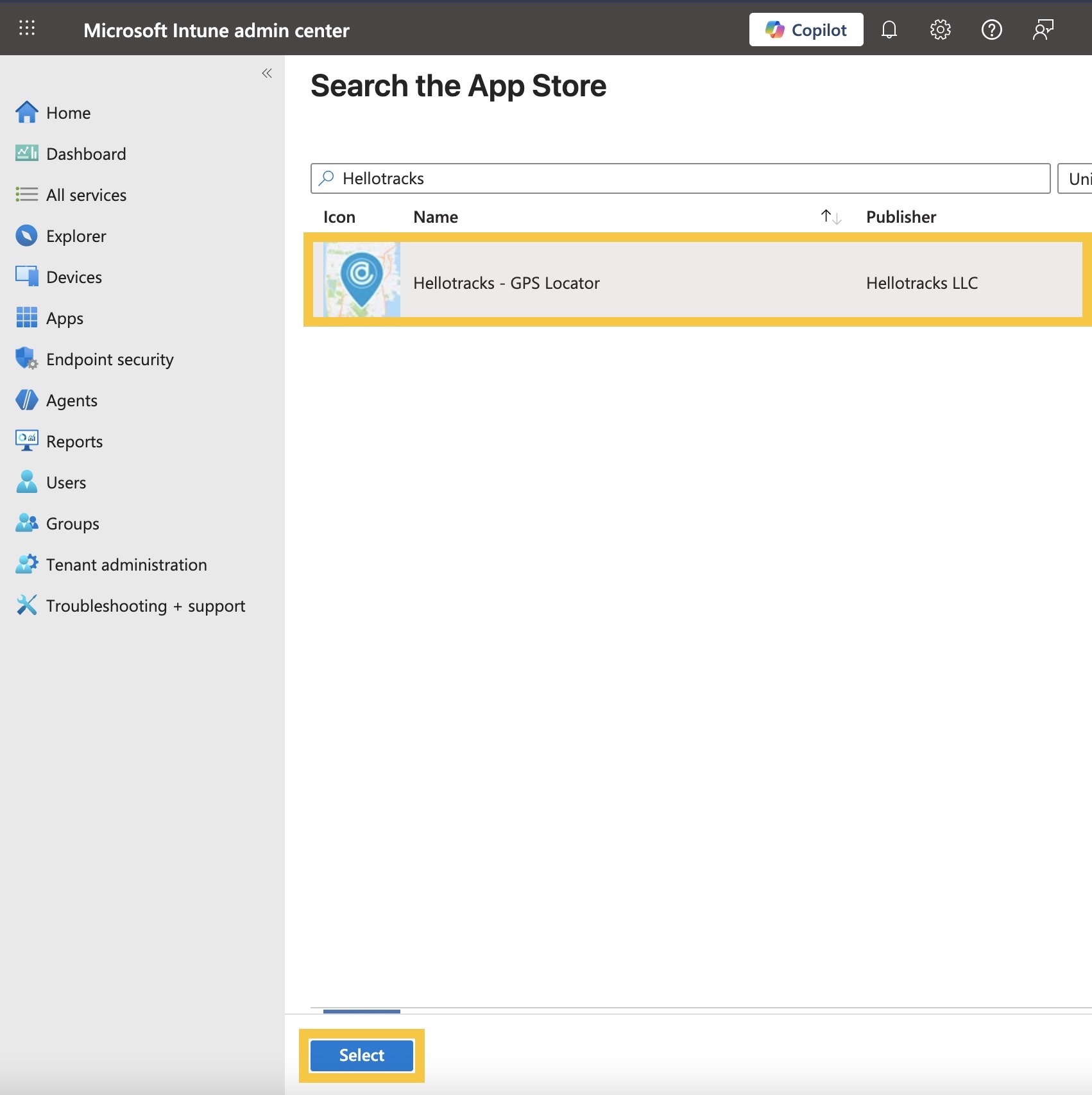Screen dimensions: 1092x1095
Task: Click the Microsoft Intune admin center title
Action: click(216, 30)
